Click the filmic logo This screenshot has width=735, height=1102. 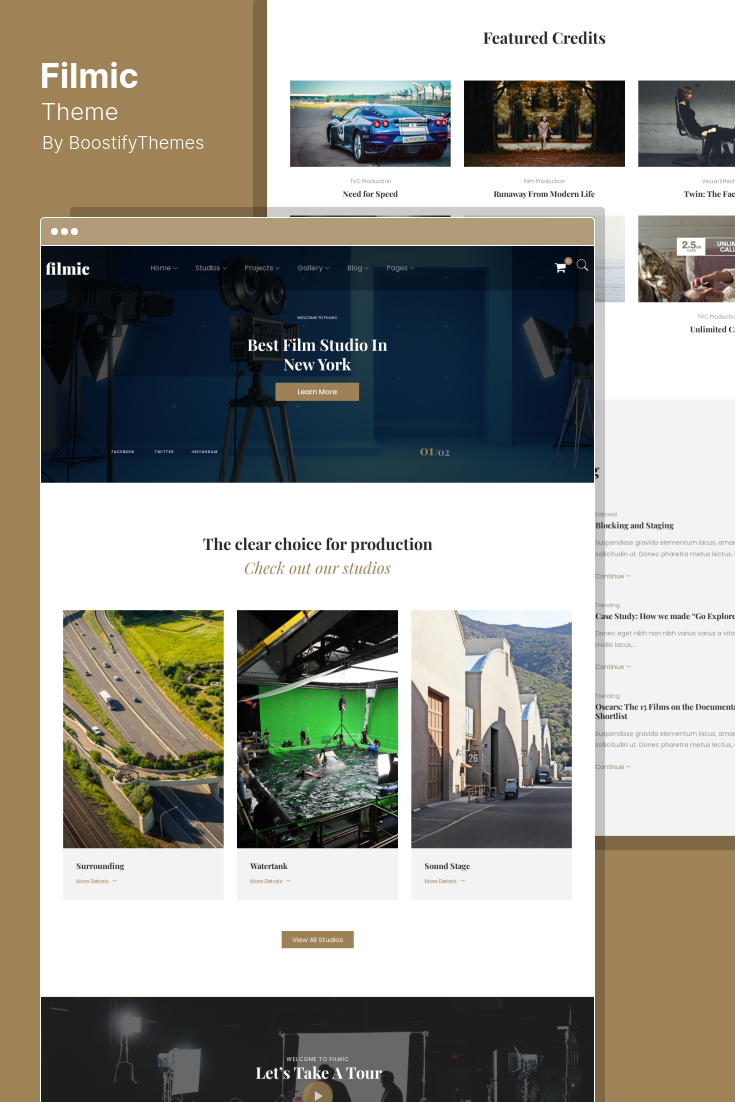coord(67,268)
